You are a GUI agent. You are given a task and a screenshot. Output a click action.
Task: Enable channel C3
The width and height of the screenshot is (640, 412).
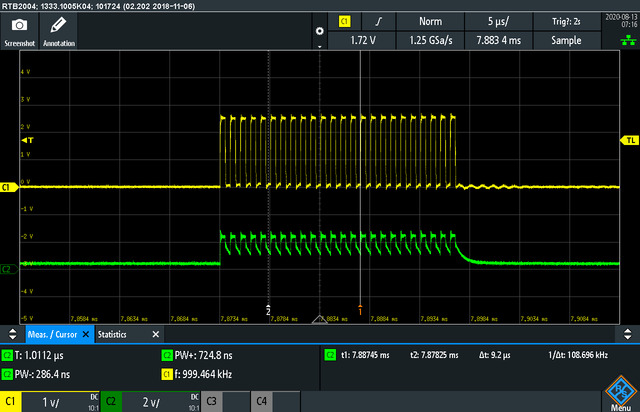tap(211, 401)
